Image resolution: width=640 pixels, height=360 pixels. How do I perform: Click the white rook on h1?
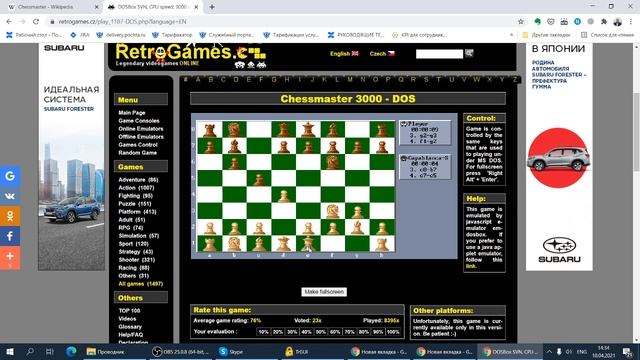pos(382,244)
